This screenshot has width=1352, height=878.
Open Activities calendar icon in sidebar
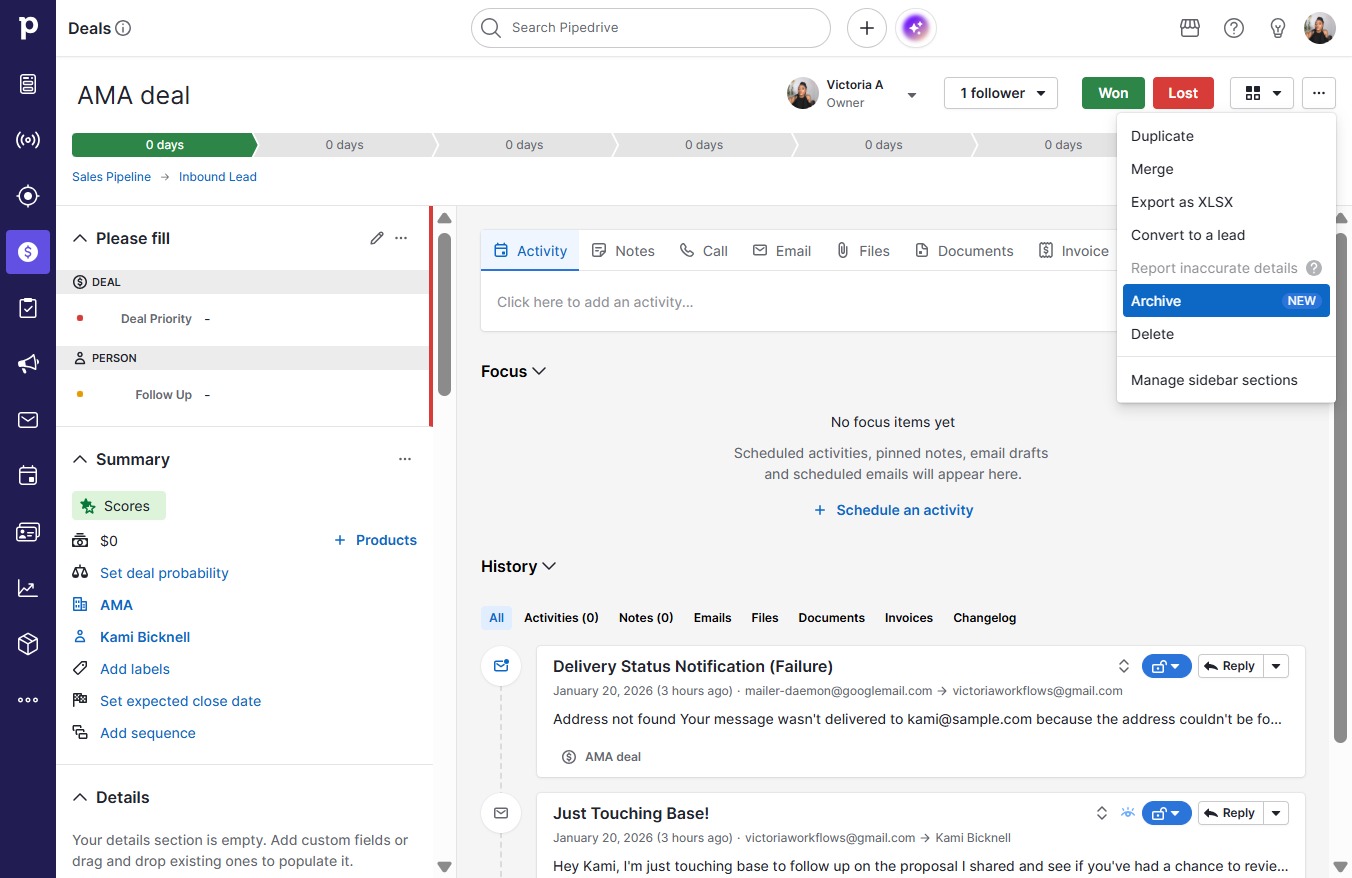tap(28, 476)
